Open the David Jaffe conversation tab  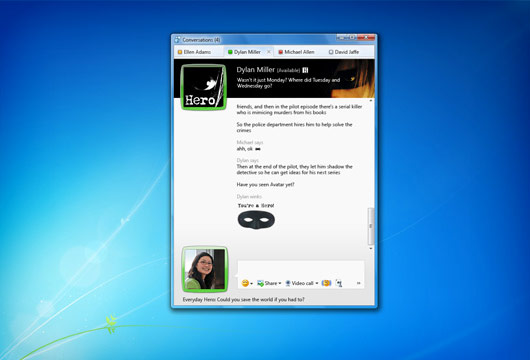[344, 52]
